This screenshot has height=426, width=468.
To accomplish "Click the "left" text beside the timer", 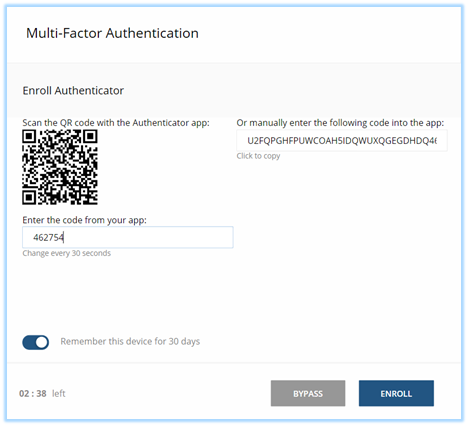I will coord(59,393).
